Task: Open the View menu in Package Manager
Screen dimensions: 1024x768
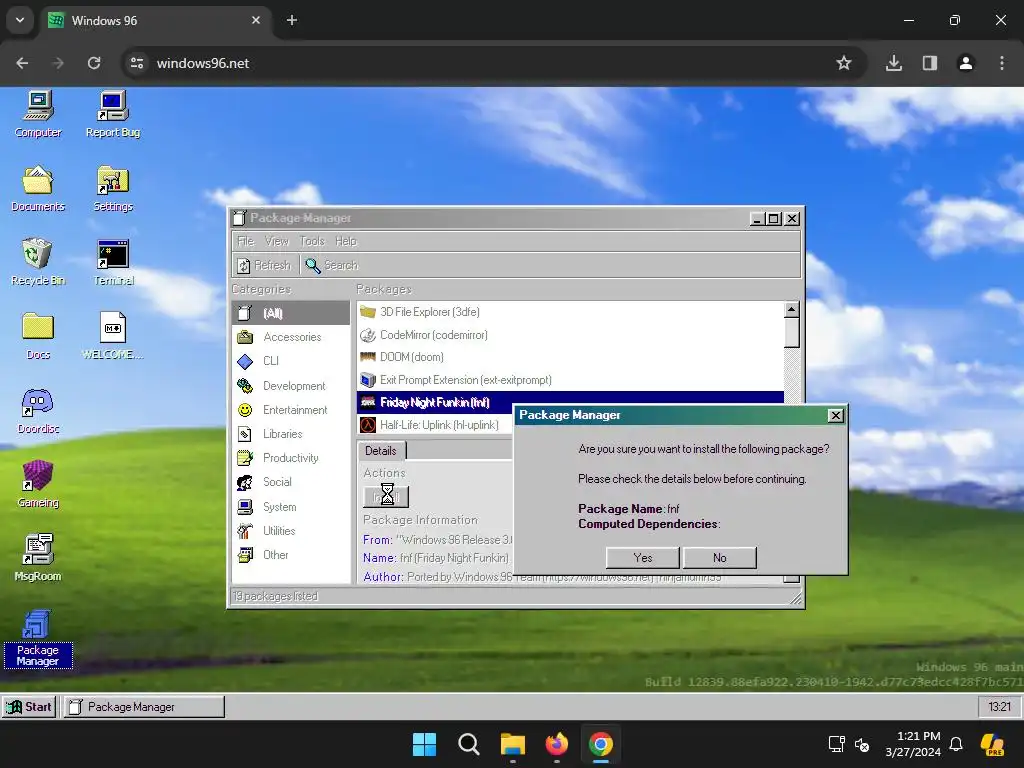Action: tap(276, 241)
